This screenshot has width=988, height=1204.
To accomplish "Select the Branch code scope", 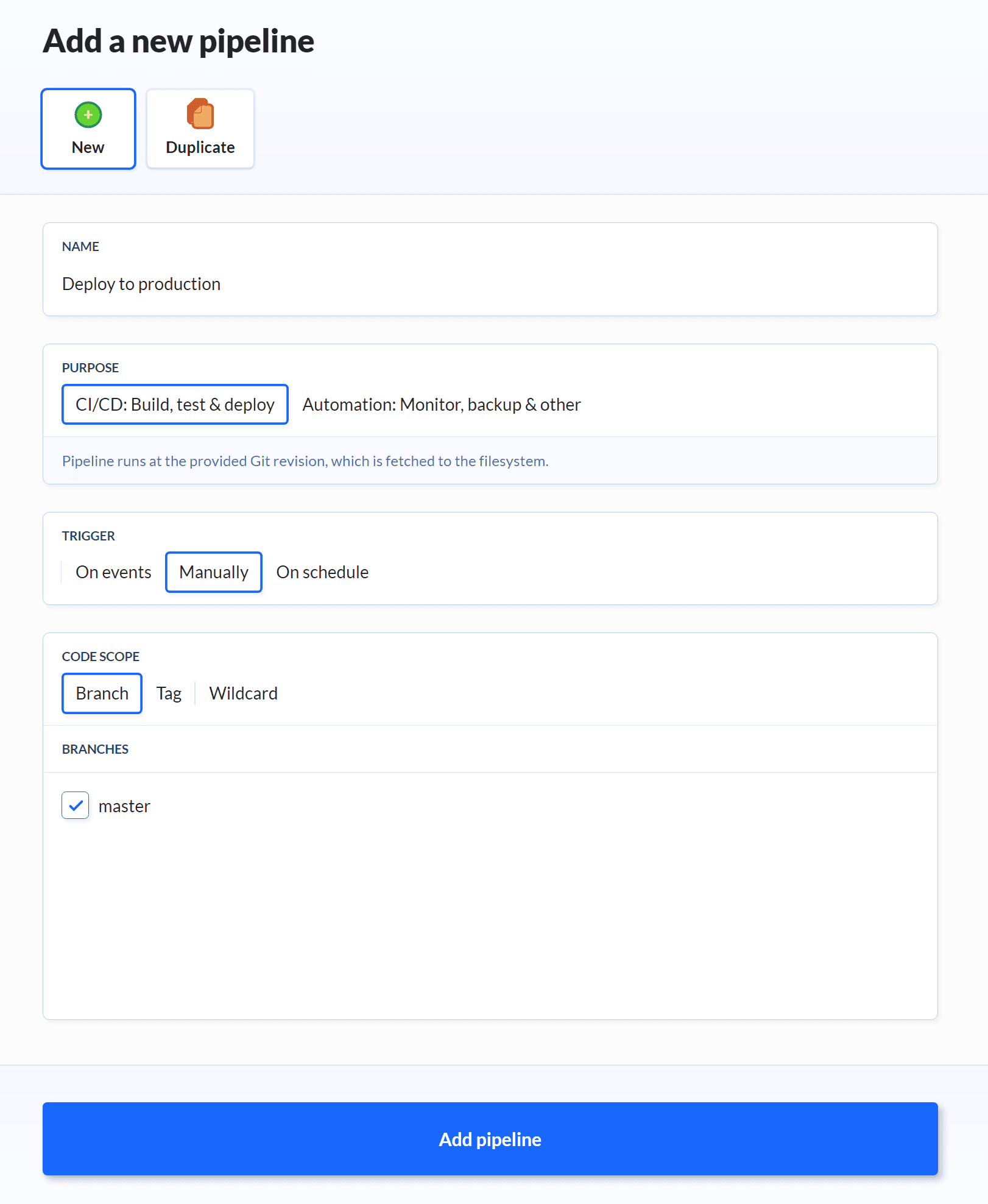I will pyautogui.click(x=101, y=693).
